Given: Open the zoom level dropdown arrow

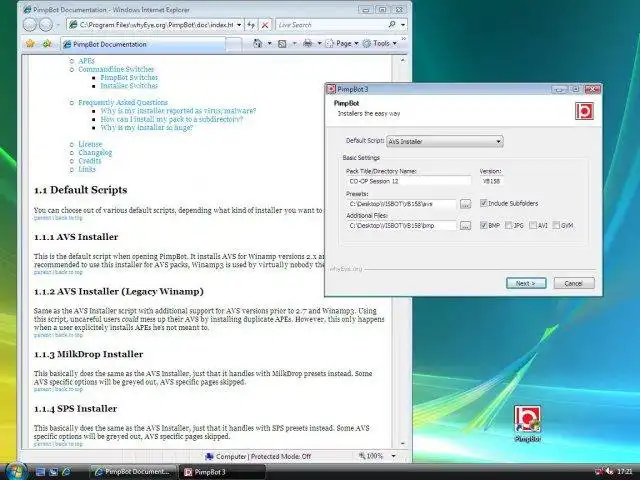Looking at the screenshot, I should 393,456.
